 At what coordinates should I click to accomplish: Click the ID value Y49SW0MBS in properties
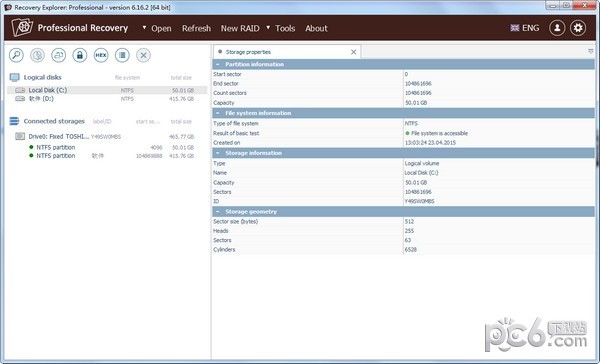[x=419, y=201]
